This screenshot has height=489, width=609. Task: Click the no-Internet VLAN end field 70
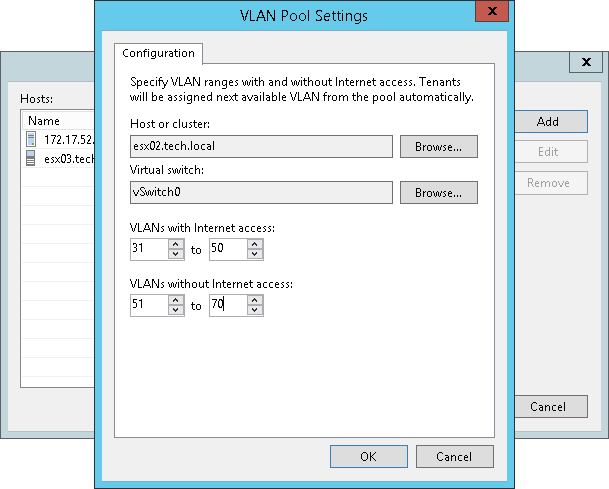[228, 305]
